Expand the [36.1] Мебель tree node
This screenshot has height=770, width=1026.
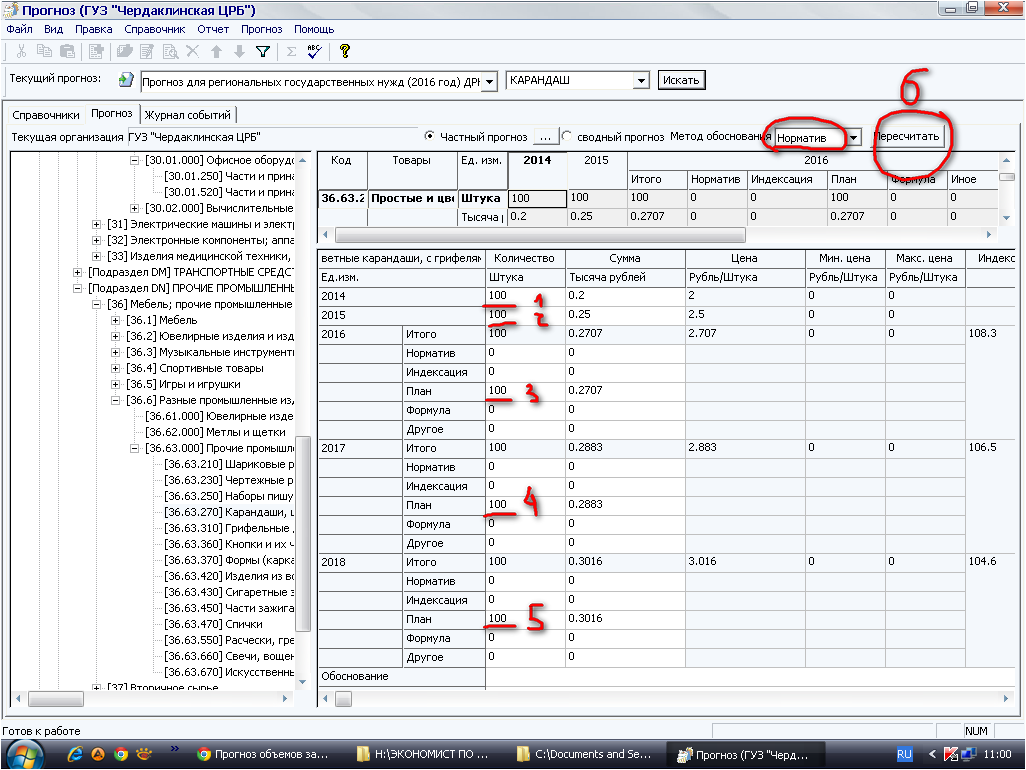pyautogui.click(x=116, y=320)
